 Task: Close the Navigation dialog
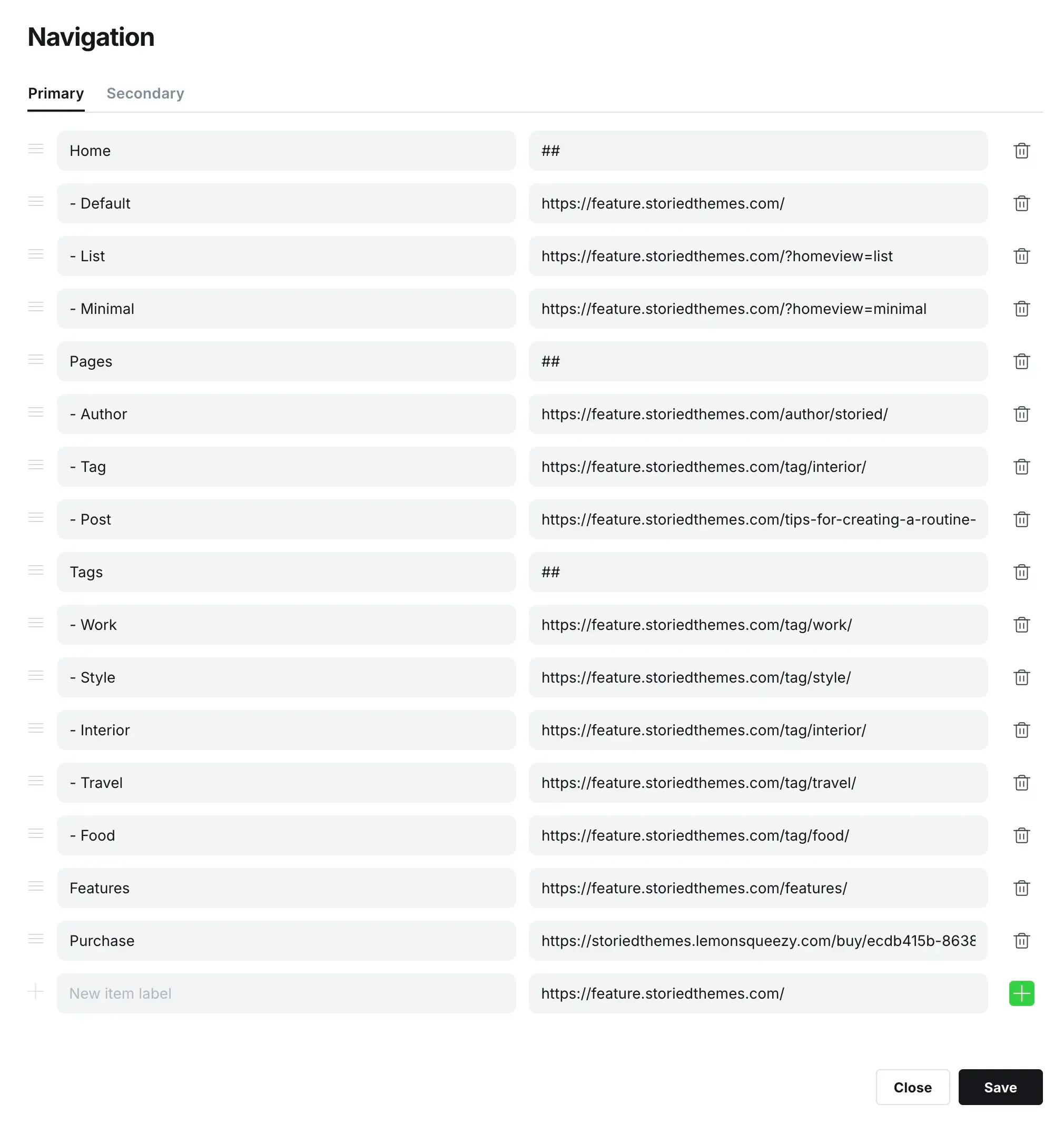(912, 1087)
